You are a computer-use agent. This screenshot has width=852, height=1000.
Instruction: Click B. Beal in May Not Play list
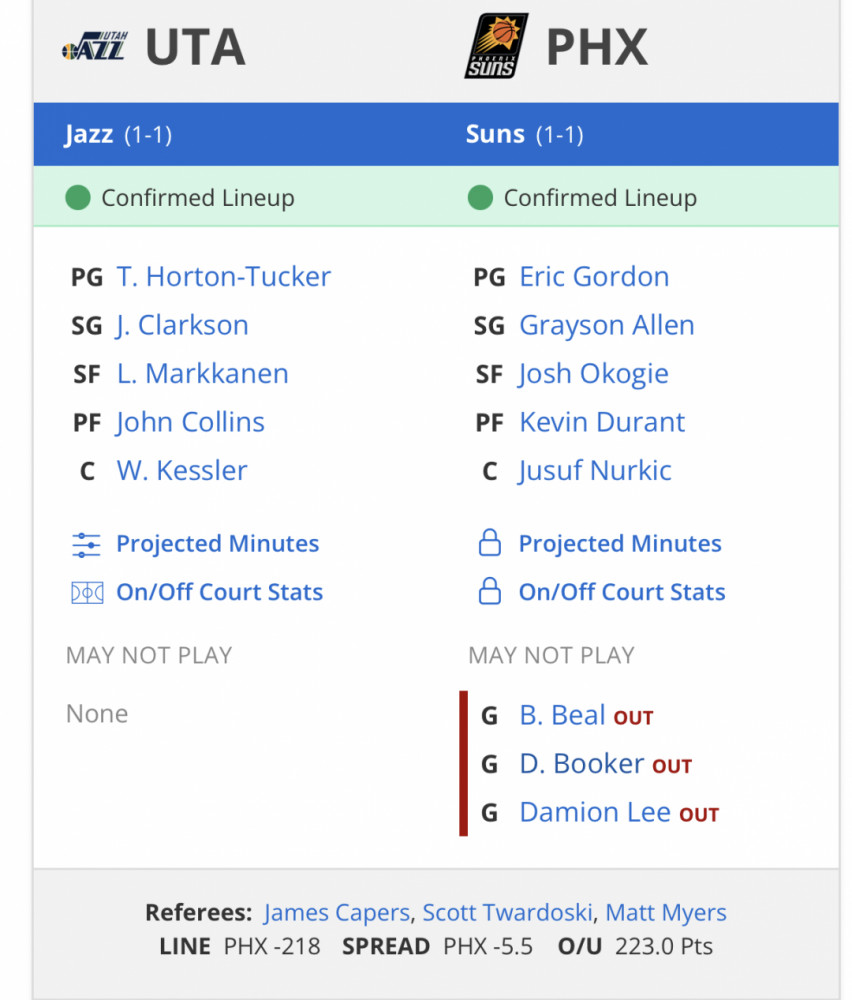point(562,716)
